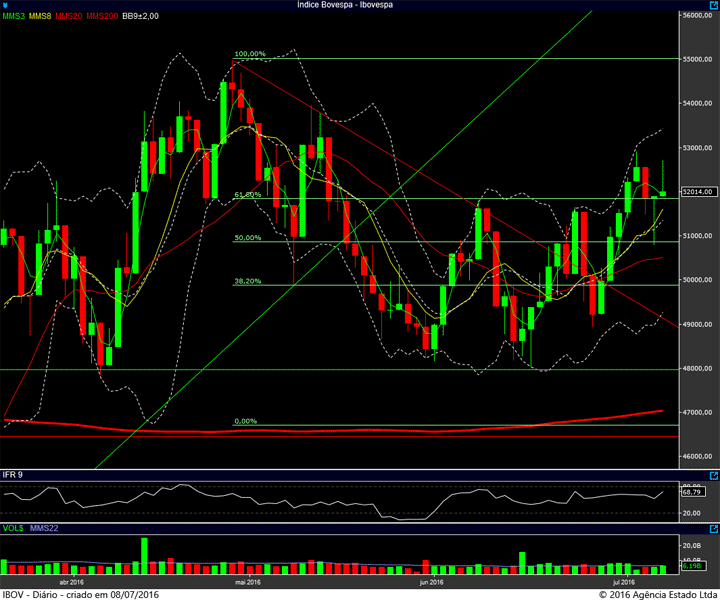This screenshot has height=600, width=720.
Task: Click the 20,00 level on IFR axis
Action: pyautogui.click(x=692, y=513)
